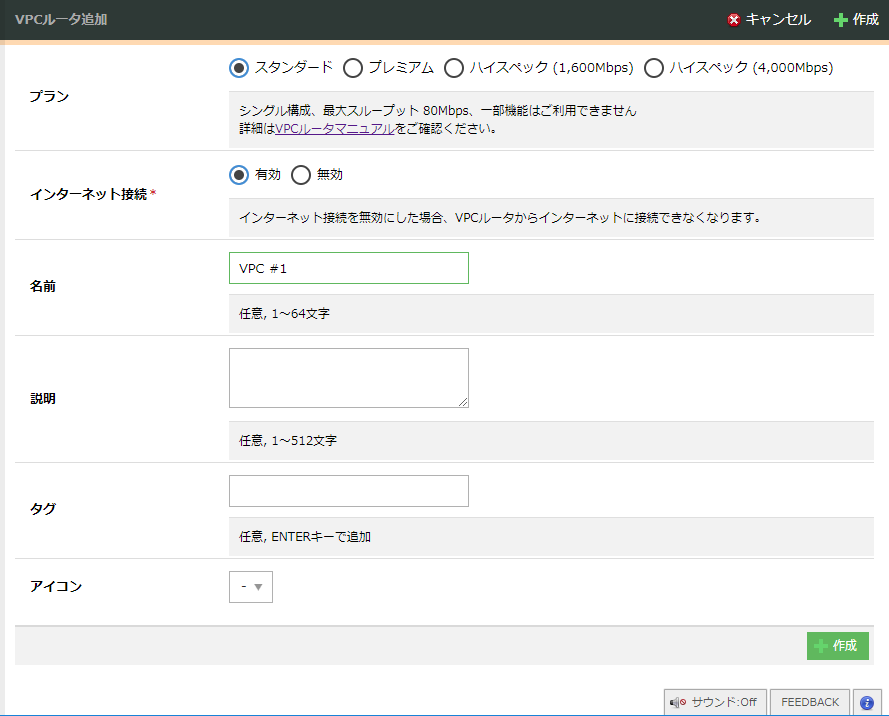889x716 pixels.
Task: Select the プレミアム plan radio button
Action: (352, 68)
